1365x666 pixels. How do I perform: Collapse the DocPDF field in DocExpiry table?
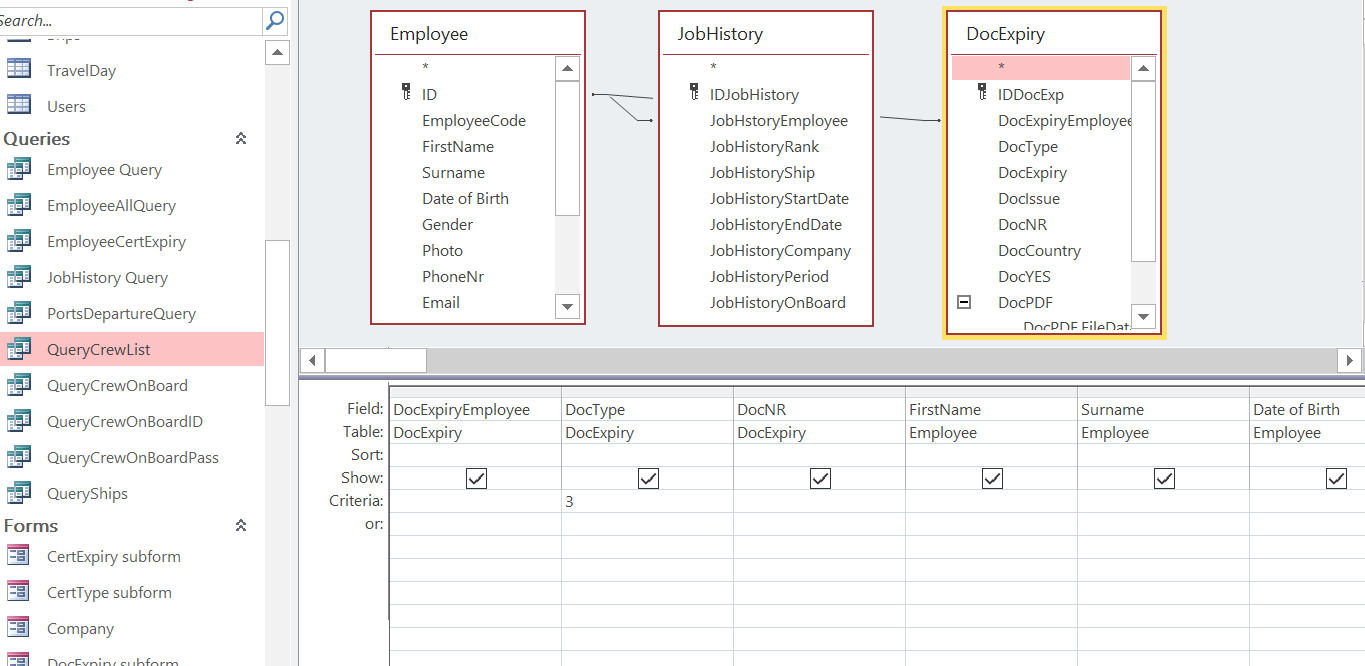point(964,302)
